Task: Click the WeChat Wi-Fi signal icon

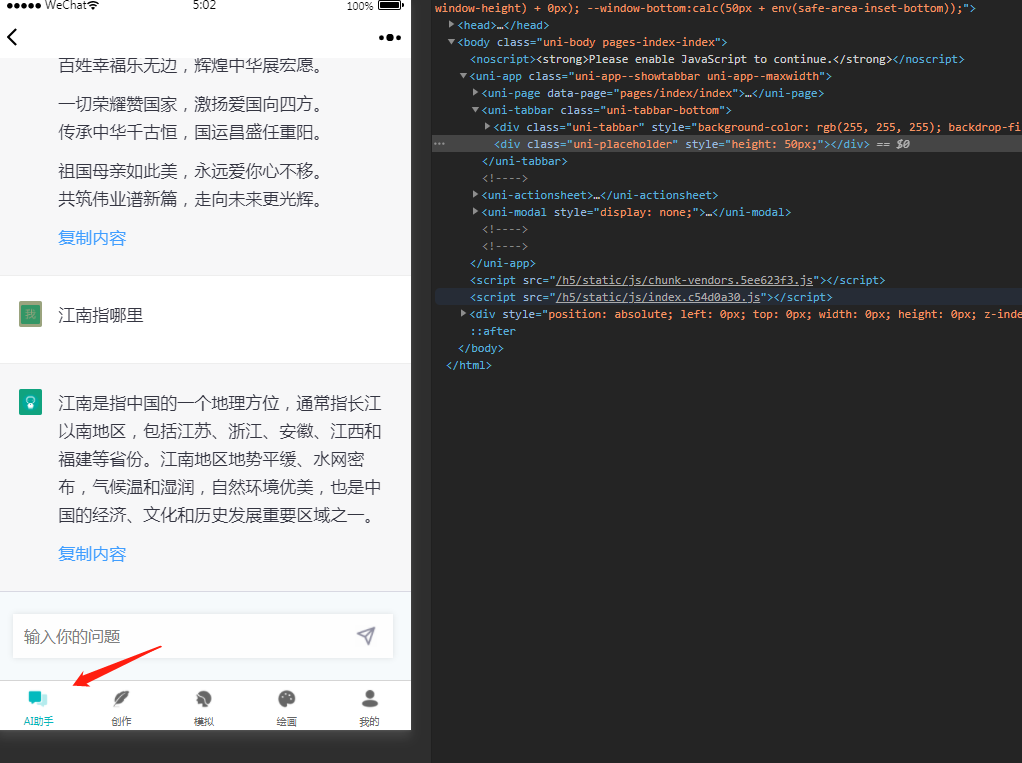Action: tap(93, 5)
